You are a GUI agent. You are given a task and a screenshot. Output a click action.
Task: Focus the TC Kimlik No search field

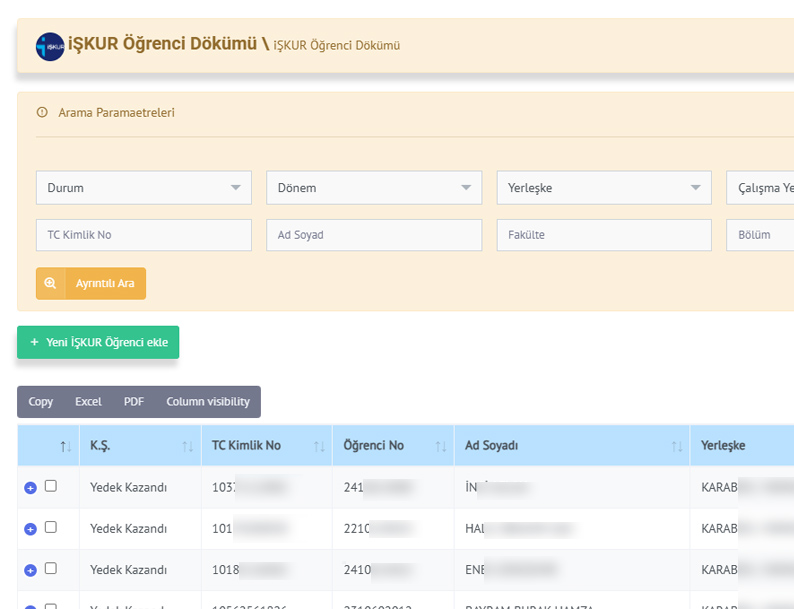[144, 235]
